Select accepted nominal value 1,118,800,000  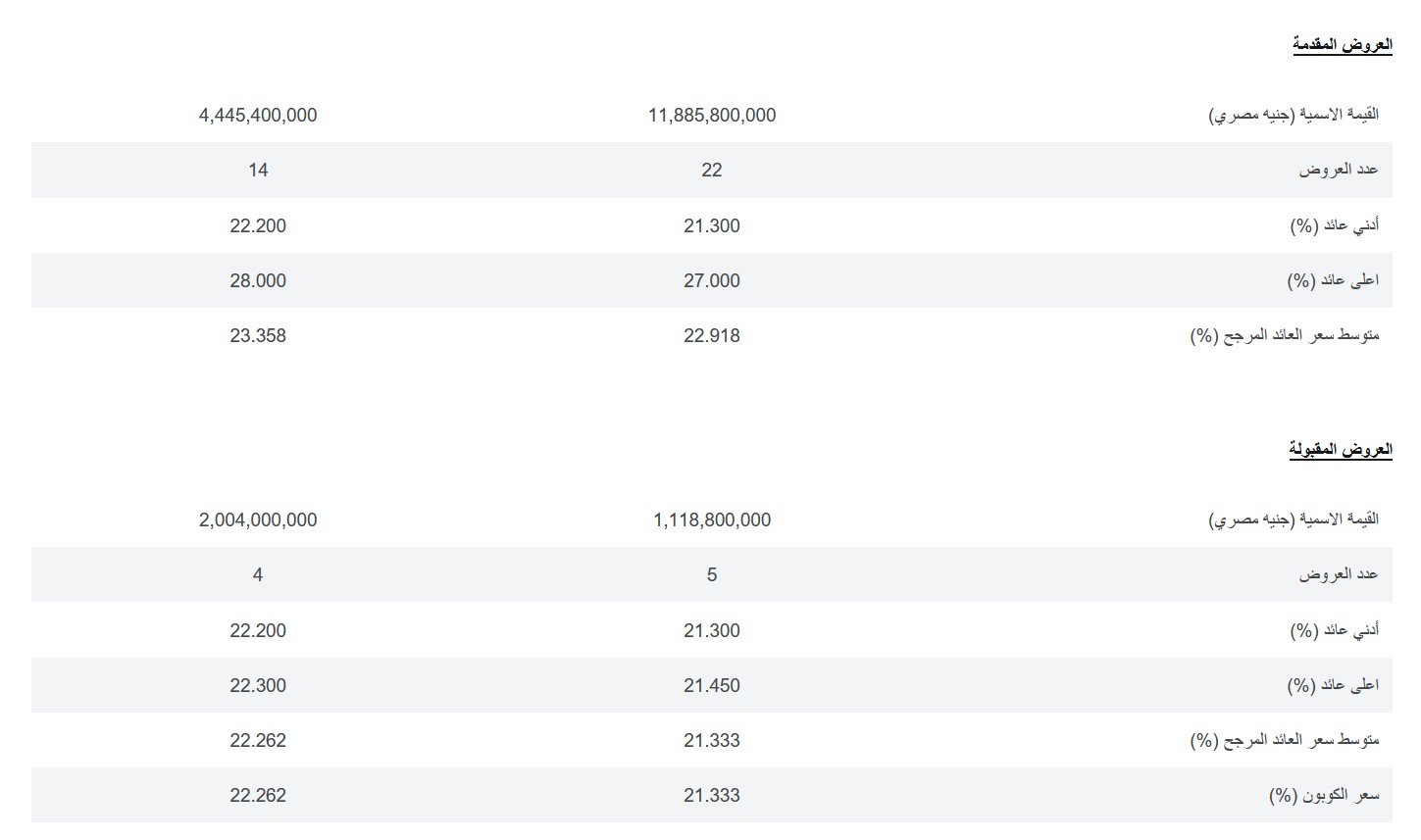click(711, 519)
